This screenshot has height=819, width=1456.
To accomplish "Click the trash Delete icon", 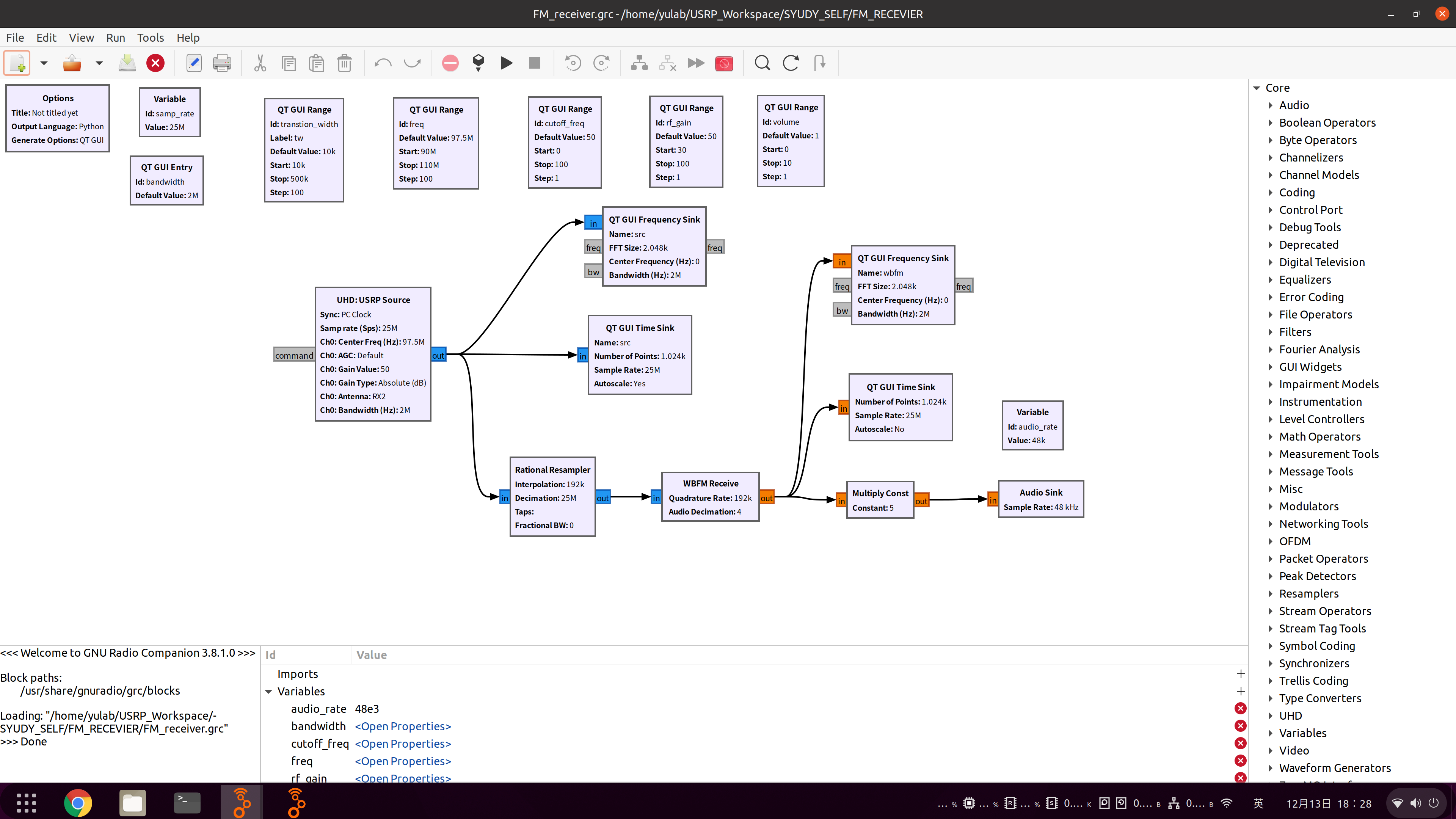I will click(344, 63).
